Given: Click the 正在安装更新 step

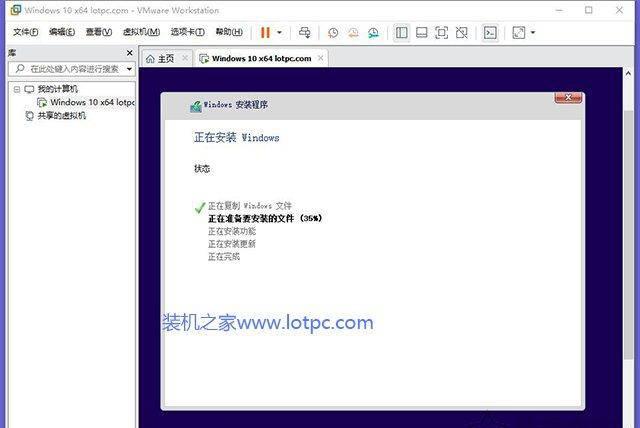Looking at the screenshot, I should click(x=232, y=244).
